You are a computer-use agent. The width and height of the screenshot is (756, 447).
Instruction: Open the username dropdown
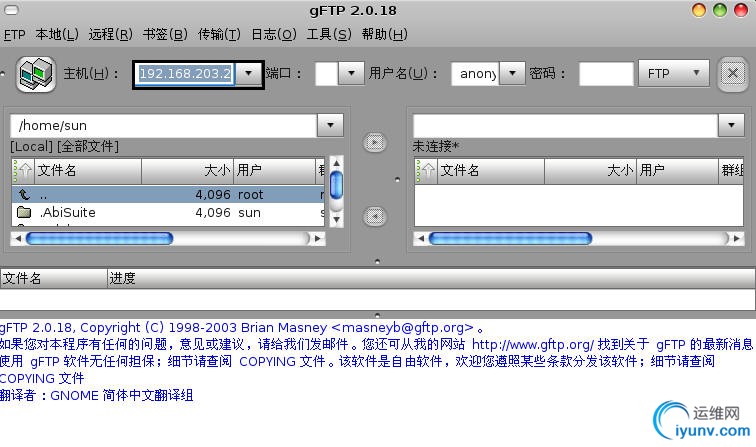click(512, 73)
